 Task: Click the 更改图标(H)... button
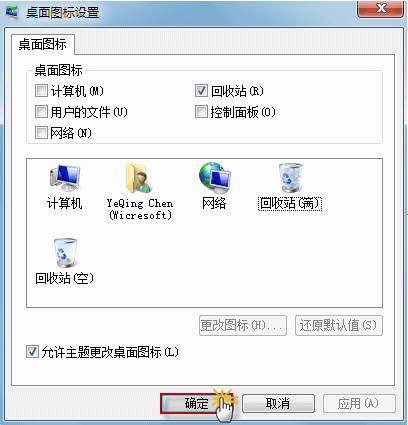pos(243,325)
